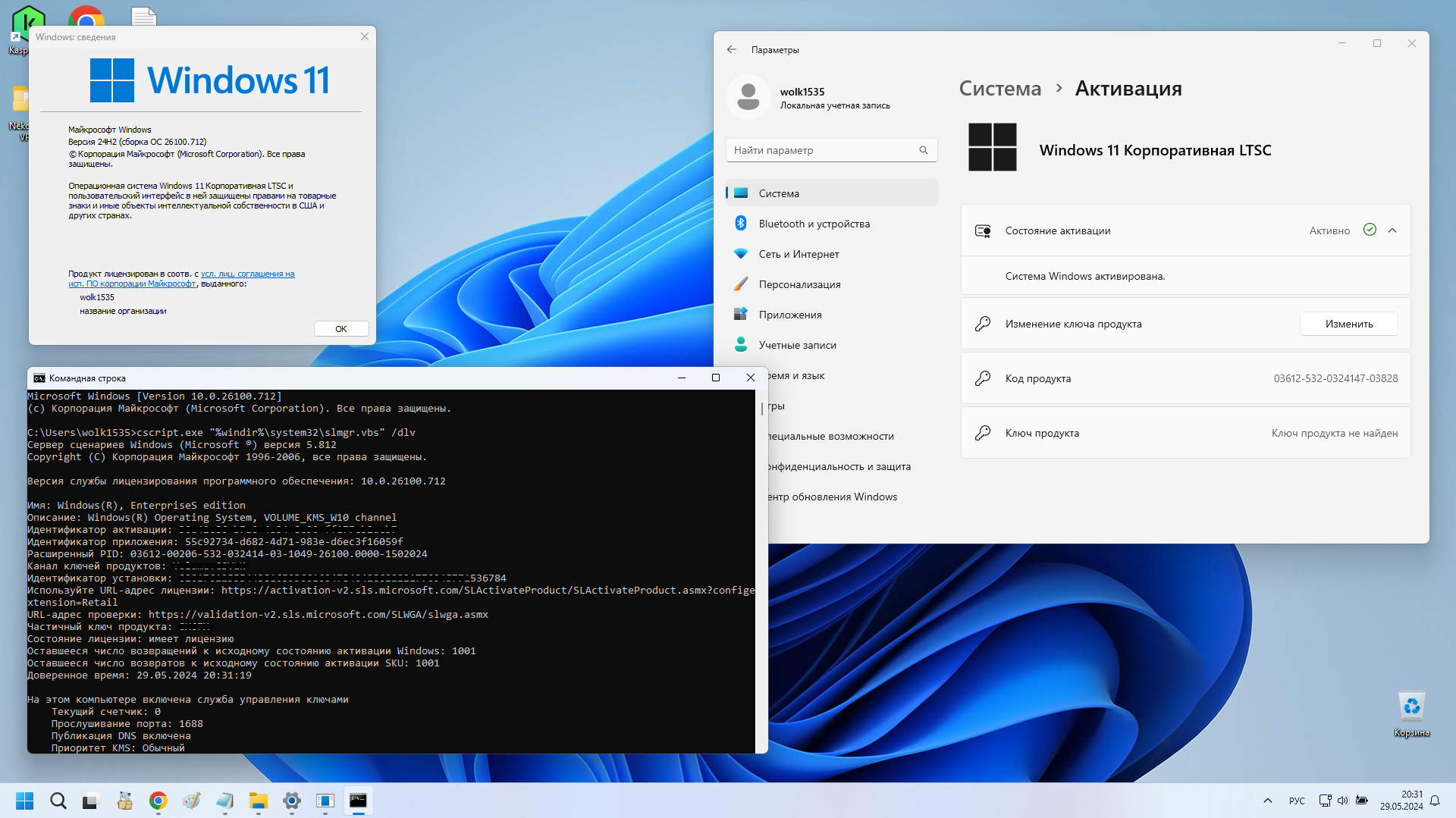The width and height of the screenshot is (1456, 818).
Task: Click the Состояние активации row
Action: pyautogui.click(x=1185, y=230)
